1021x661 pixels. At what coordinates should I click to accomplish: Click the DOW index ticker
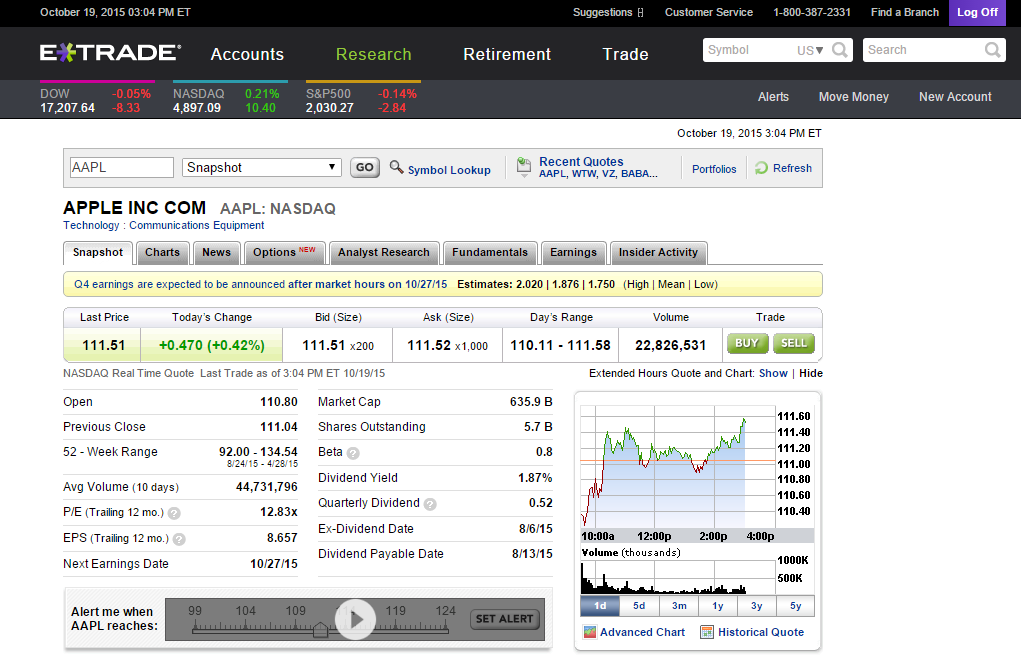coord(96,100)
